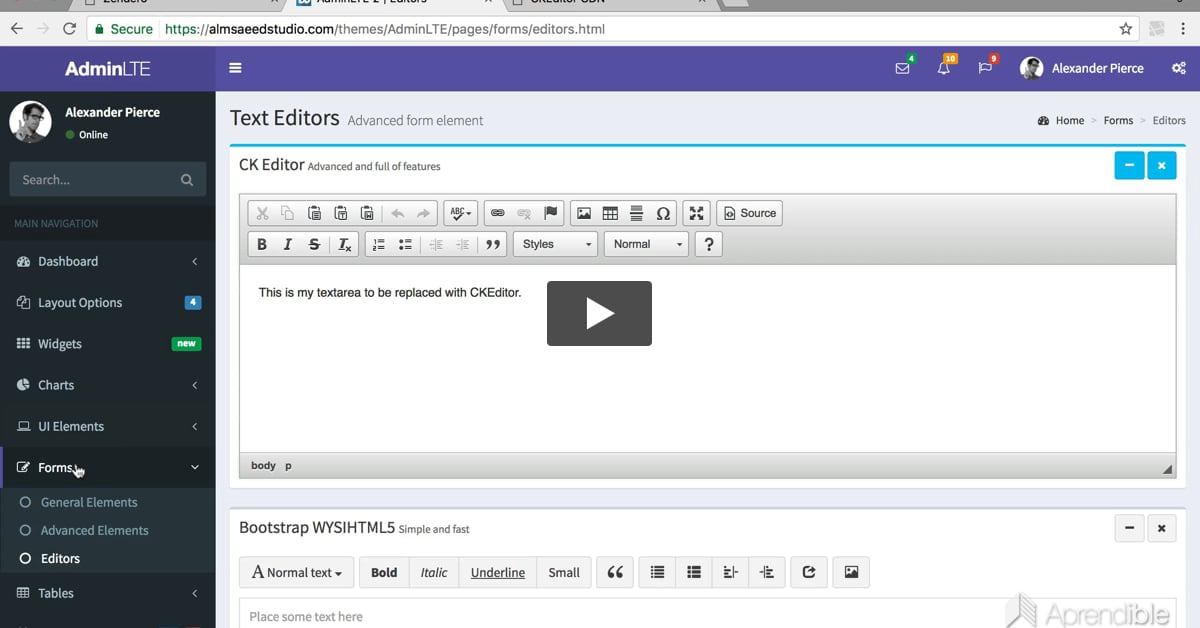Screen dimensions: 1200x628
Task: Expand the Charts menu
Action: (107, 385)
